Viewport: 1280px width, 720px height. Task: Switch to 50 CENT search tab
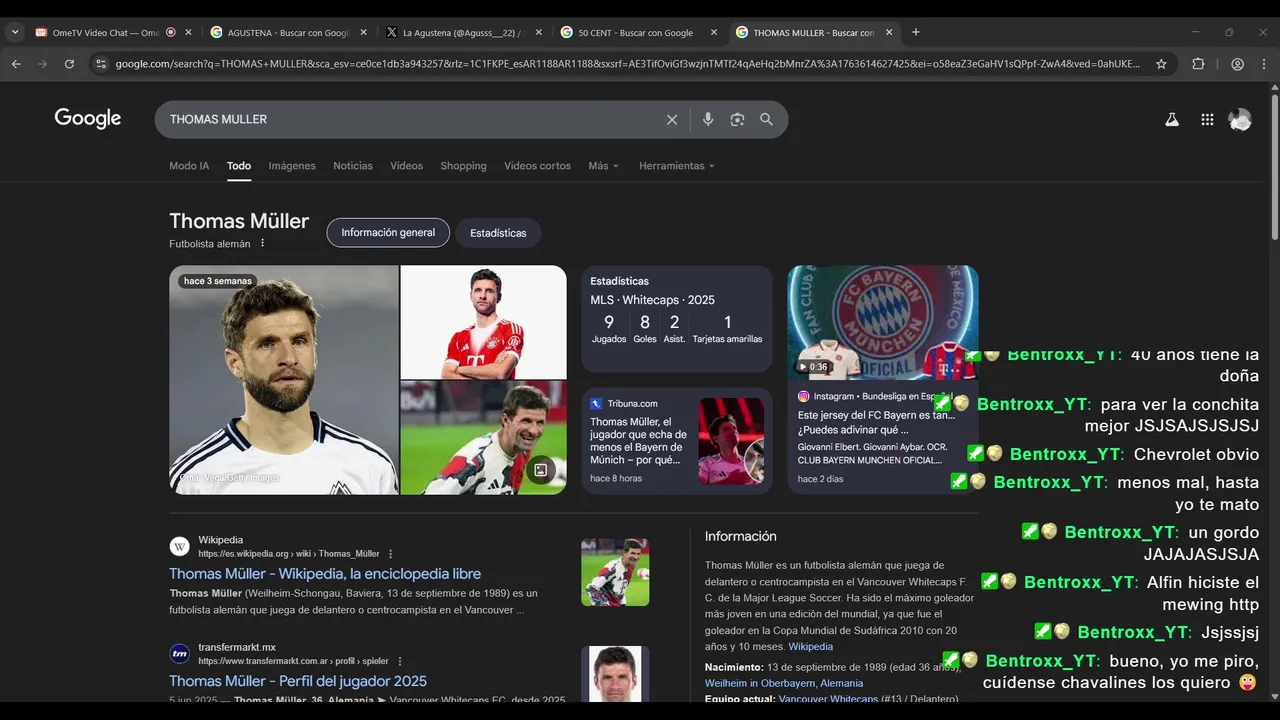pyautogui.click(x=636, y=32)
